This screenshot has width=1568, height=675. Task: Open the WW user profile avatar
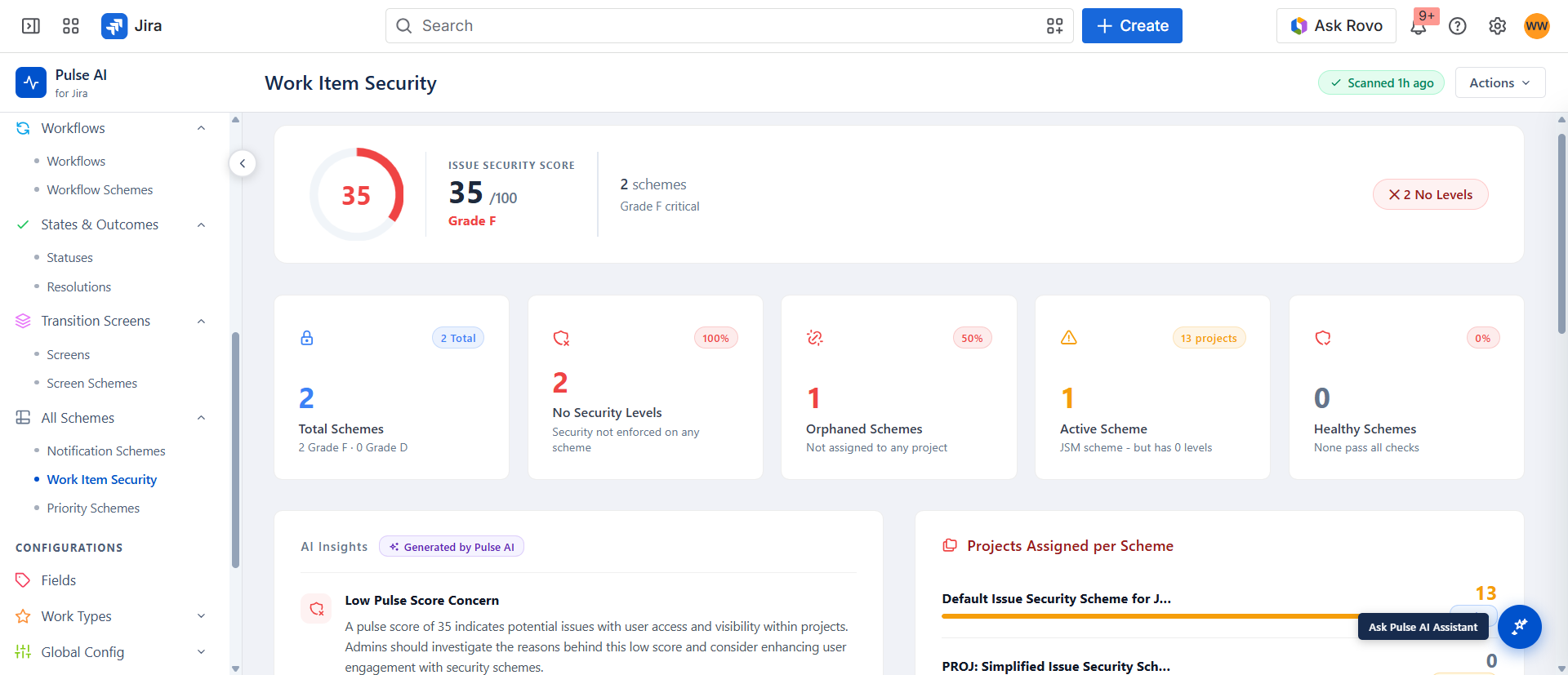point(1537,26)
